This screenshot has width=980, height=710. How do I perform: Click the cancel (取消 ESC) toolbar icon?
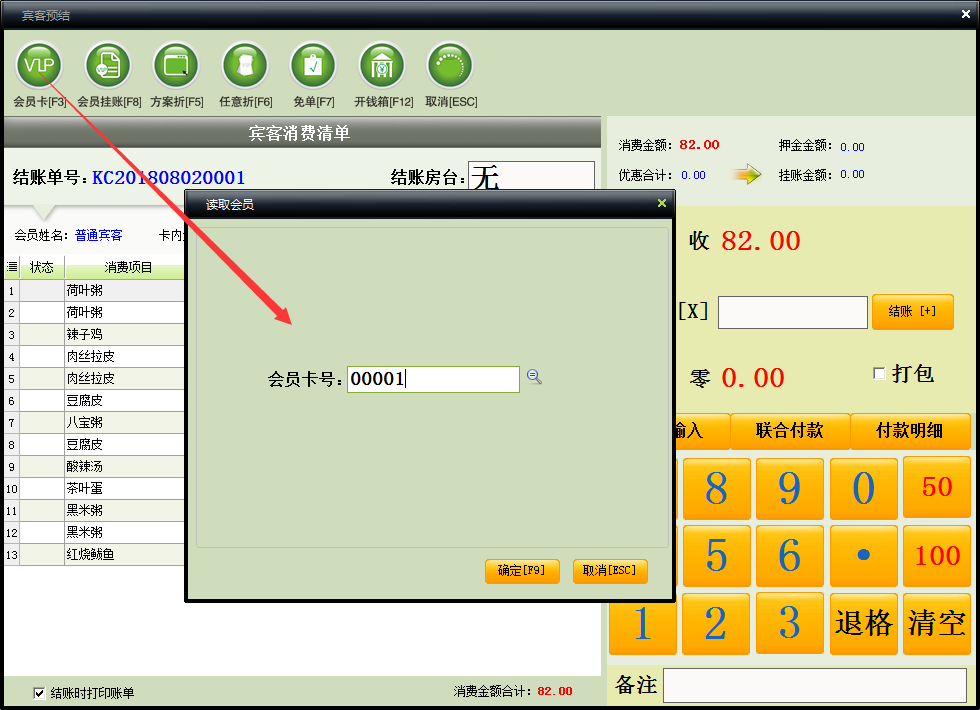tap(450, 66)
